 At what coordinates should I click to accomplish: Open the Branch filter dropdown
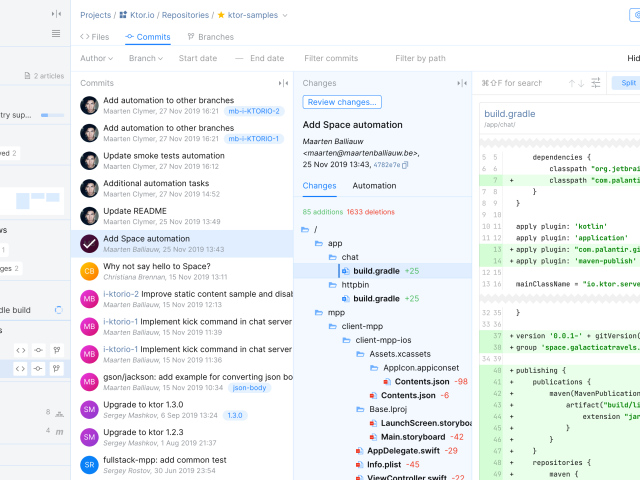[x=146, y=58]
